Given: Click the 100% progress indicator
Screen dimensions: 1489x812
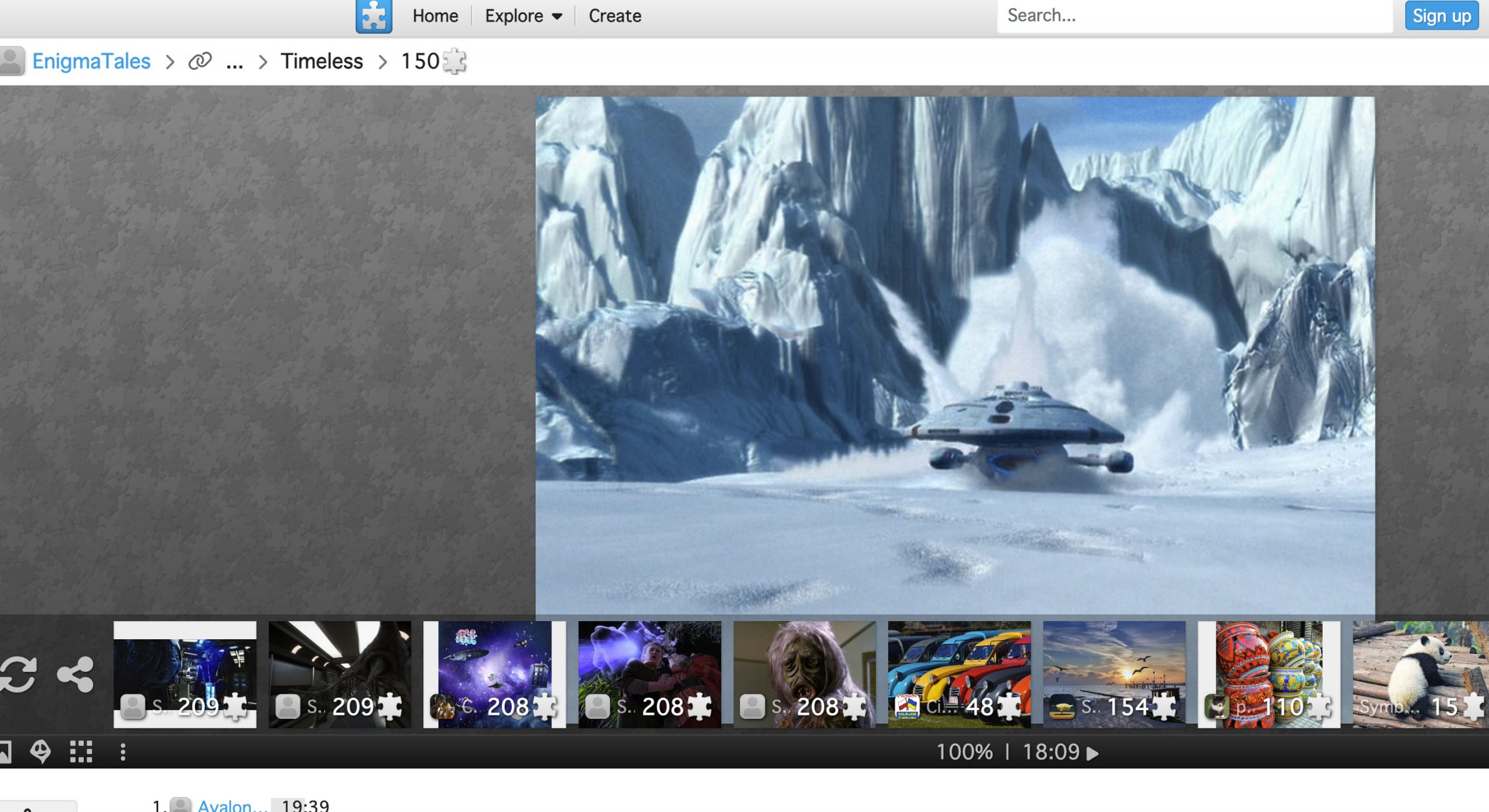Looking at the screenshot, I should pyautogui.click(x=964, y=752).
